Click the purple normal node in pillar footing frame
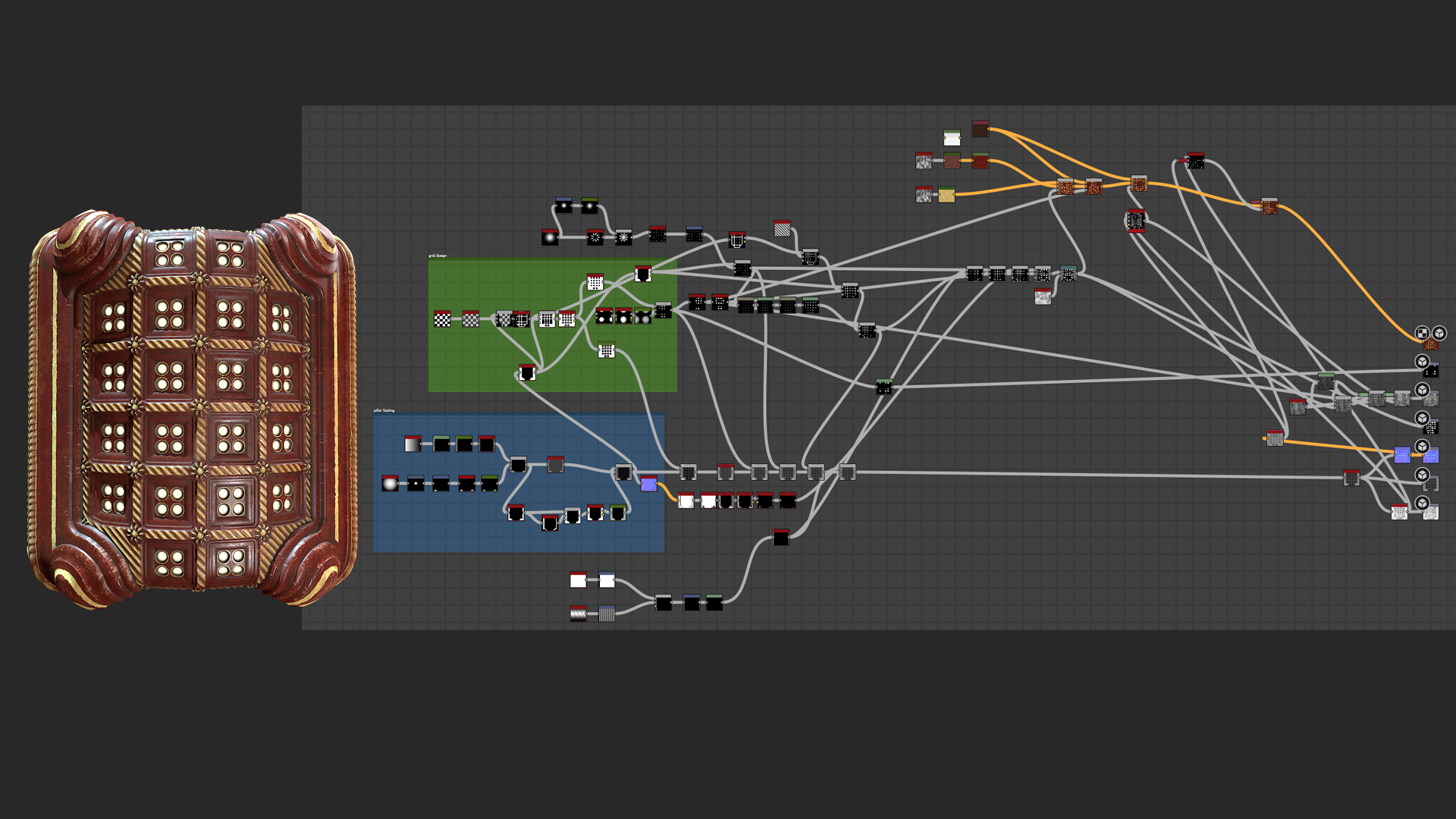The image size is (1456, 819). click(x=648, y=484)
